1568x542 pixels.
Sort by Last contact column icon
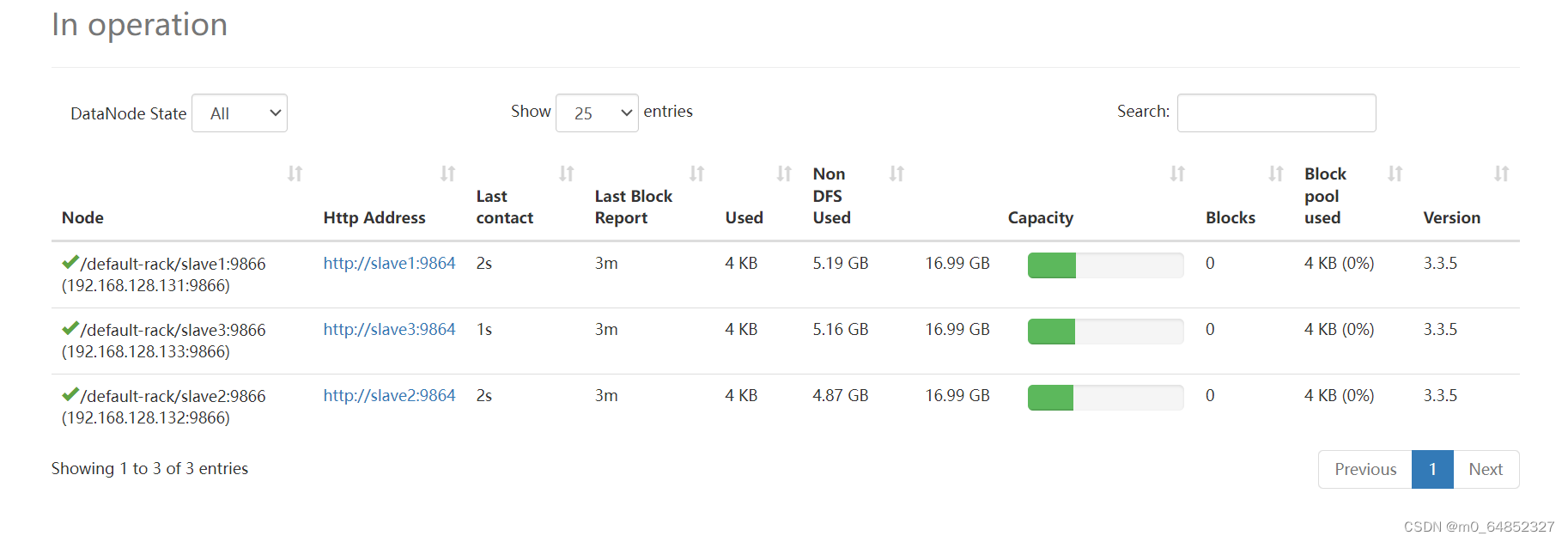(566, 174)
